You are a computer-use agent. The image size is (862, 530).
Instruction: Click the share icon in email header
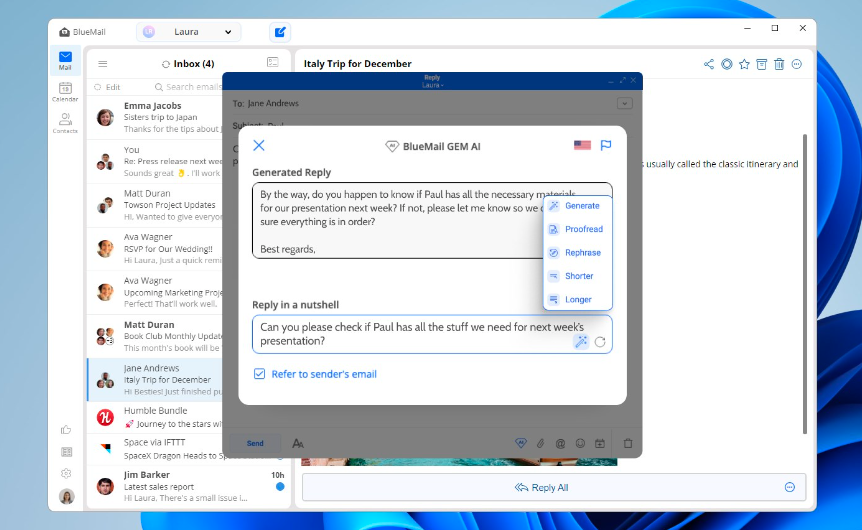pos(709,64)
